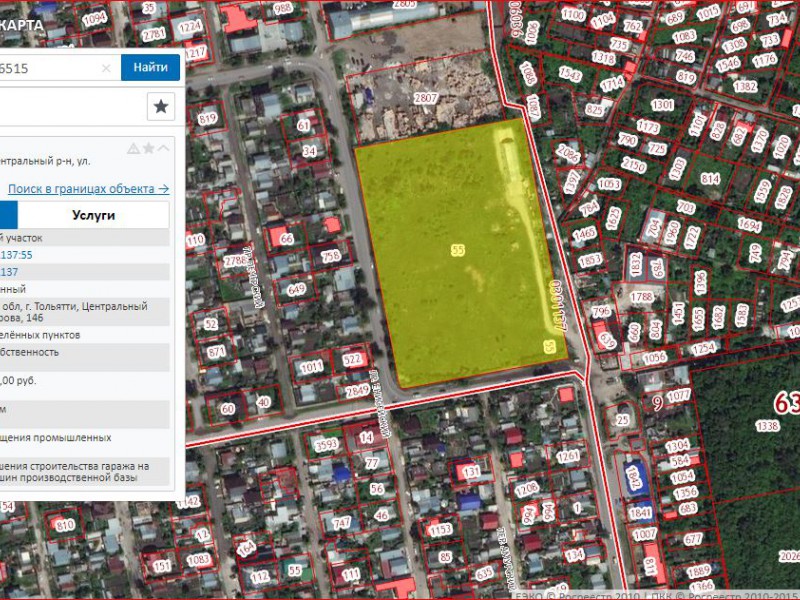Screen dimensions: 800x600
Task: Select parcel 1841 on the map
Action: [640, 513]
